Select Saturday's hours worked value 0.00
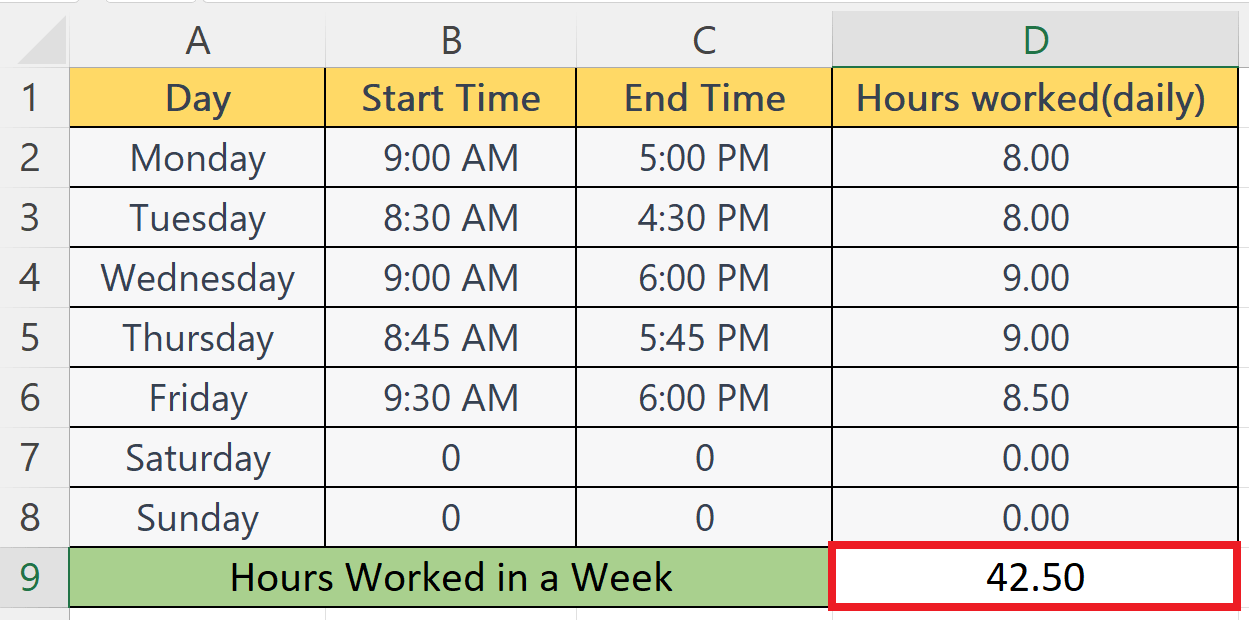1249x620 pixels. (x=1037, y=458)
